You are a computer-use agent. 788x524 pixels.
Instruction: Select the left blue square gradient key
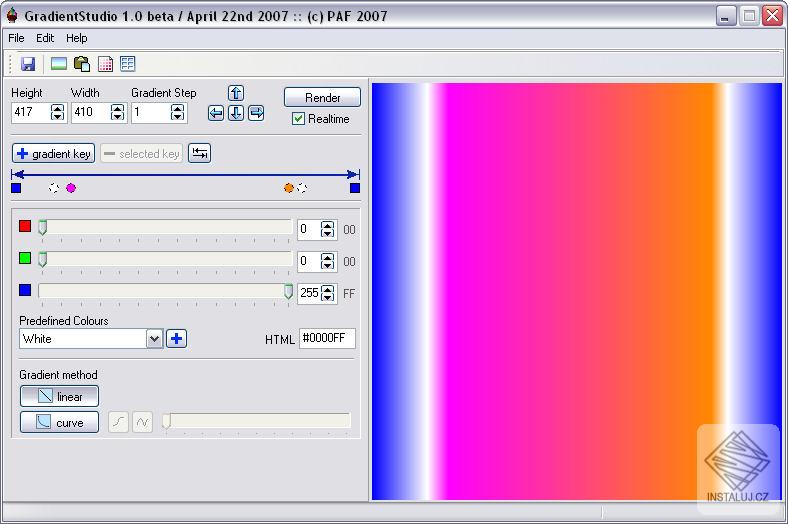coord(16,188)
